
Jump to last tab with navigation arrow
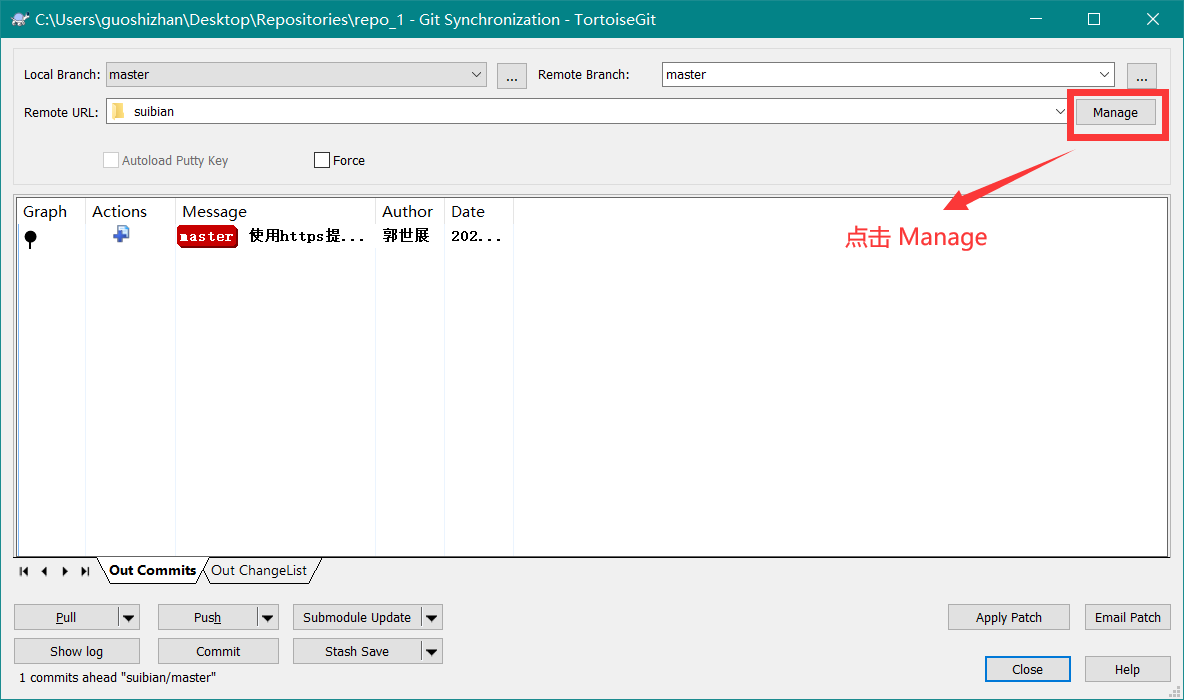point(85,571)
